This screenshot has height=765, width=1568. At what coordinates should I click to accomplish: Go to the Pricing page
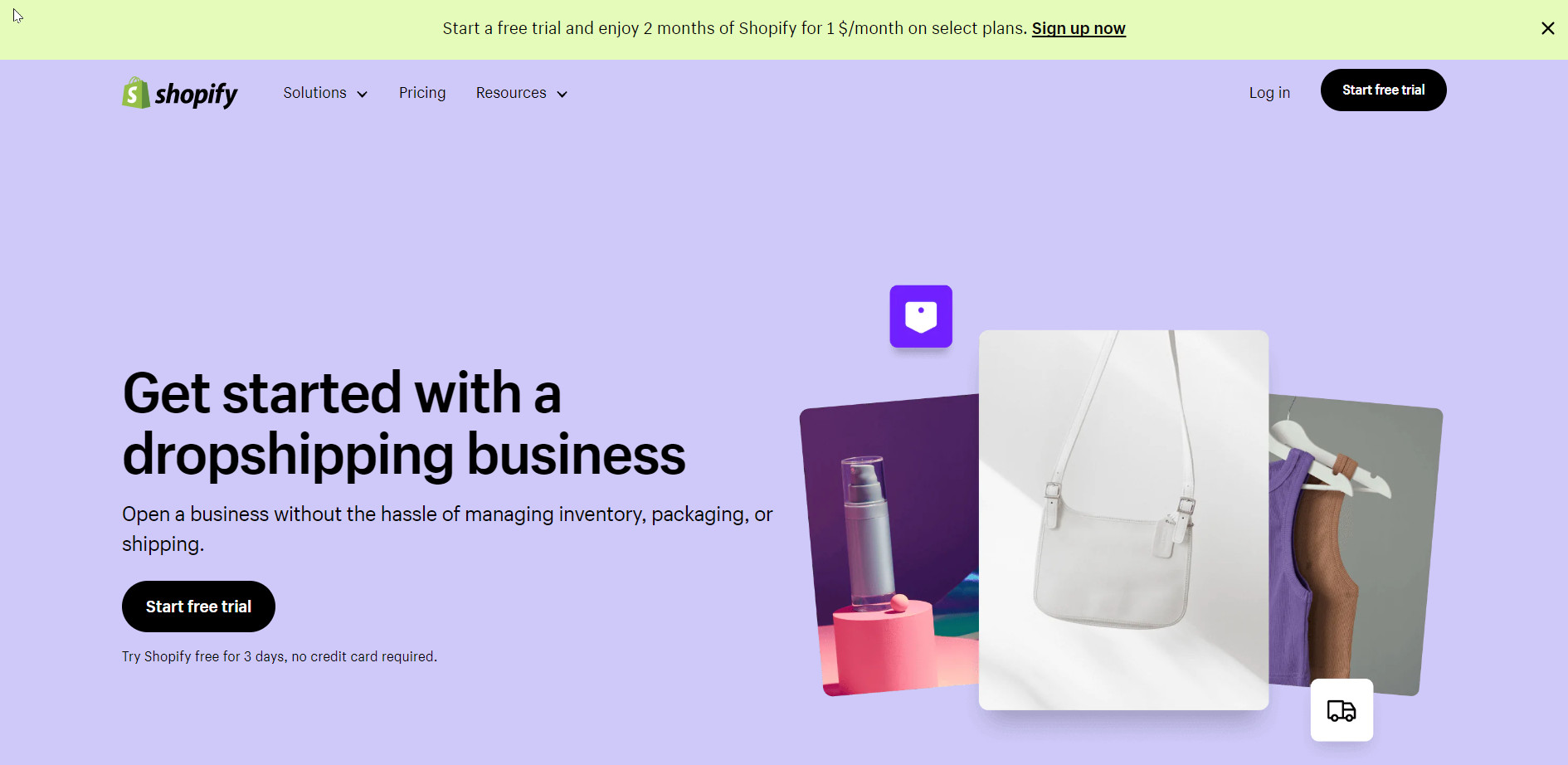pos(422,93)
